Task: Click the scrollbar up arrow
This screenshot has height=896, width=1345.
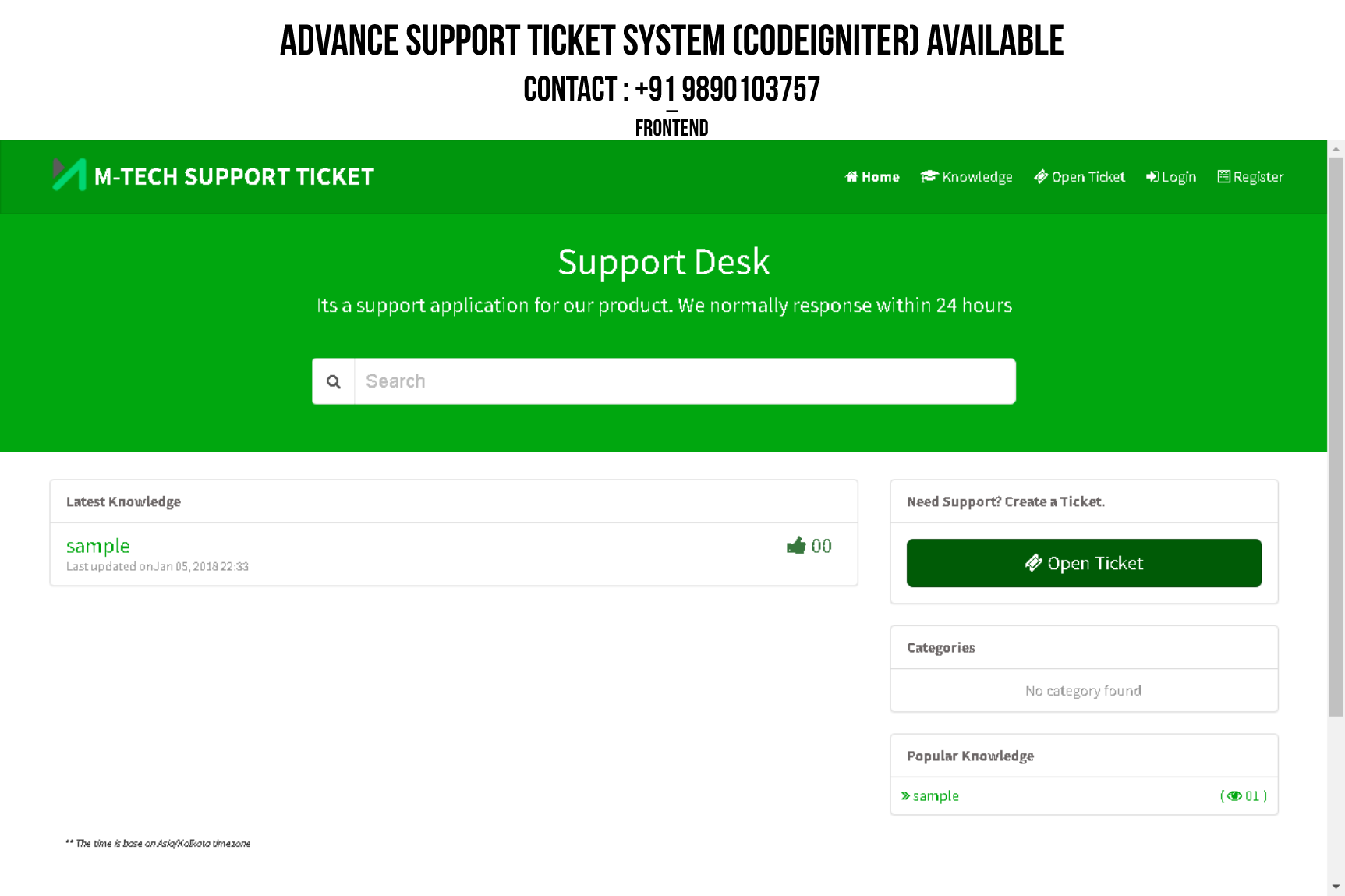Action: (1336, 148)
